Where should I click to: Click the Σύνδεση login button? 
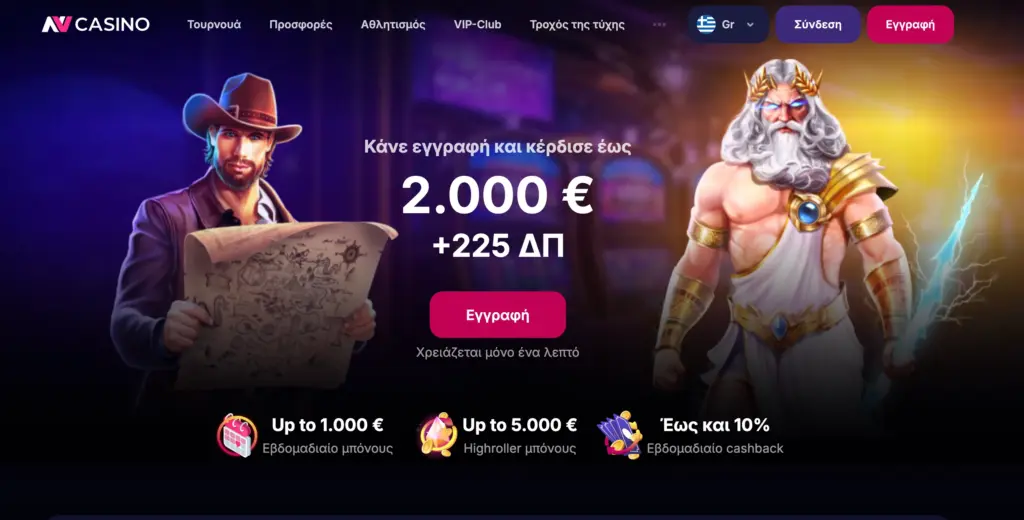point(818,24)
